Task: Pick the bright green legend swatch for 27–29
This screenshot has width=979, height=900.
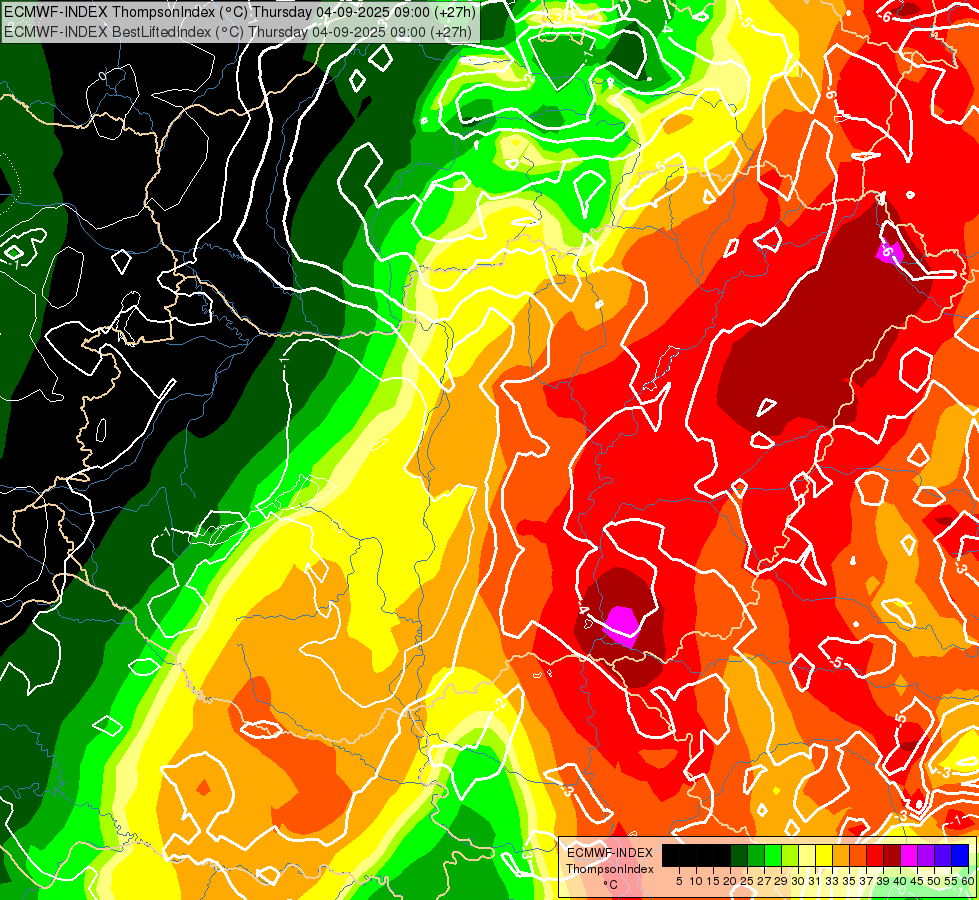Action: [x=773, y=855]
